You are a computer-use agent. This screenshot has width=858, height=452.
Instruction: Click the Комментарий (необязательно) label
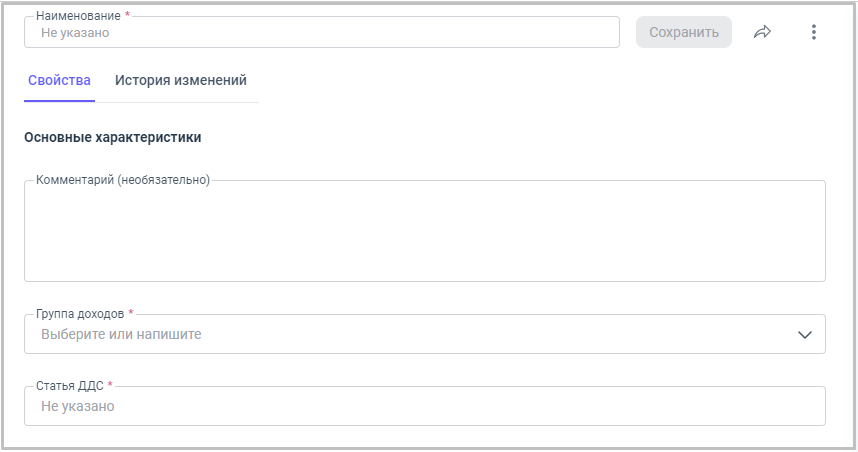coord(123,180)
